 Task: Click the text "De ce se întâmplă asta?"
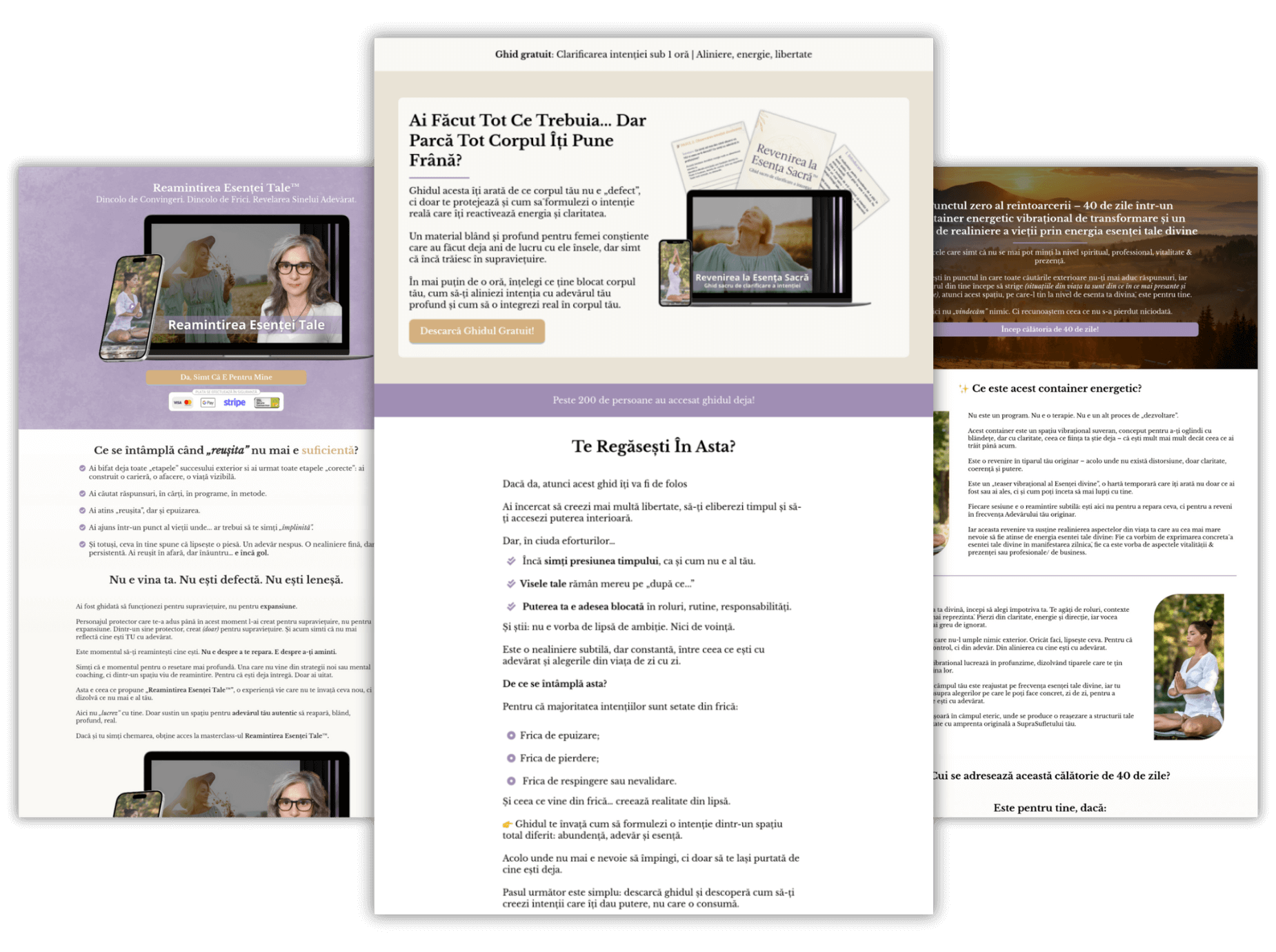point(555,684)
